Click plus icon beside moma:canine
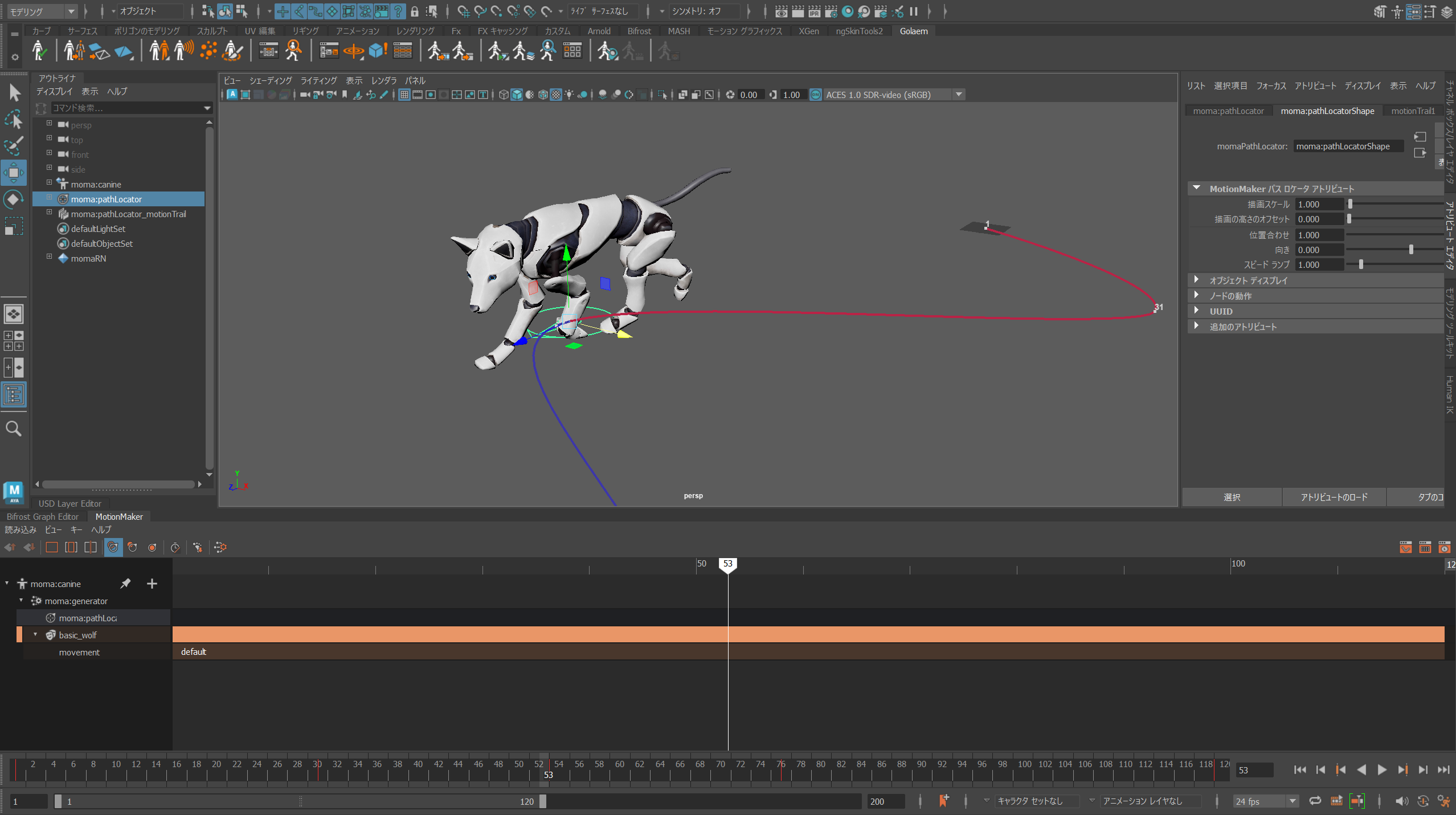This screenshot has height=815, width=1456. 152,584
